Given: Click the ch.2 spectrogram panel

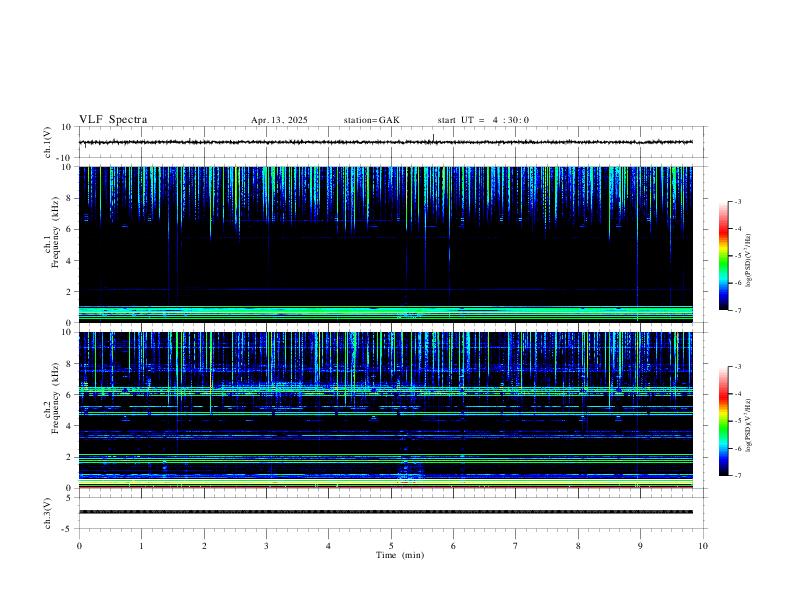Looking at the screenshot, I should [x=385, y=410].
